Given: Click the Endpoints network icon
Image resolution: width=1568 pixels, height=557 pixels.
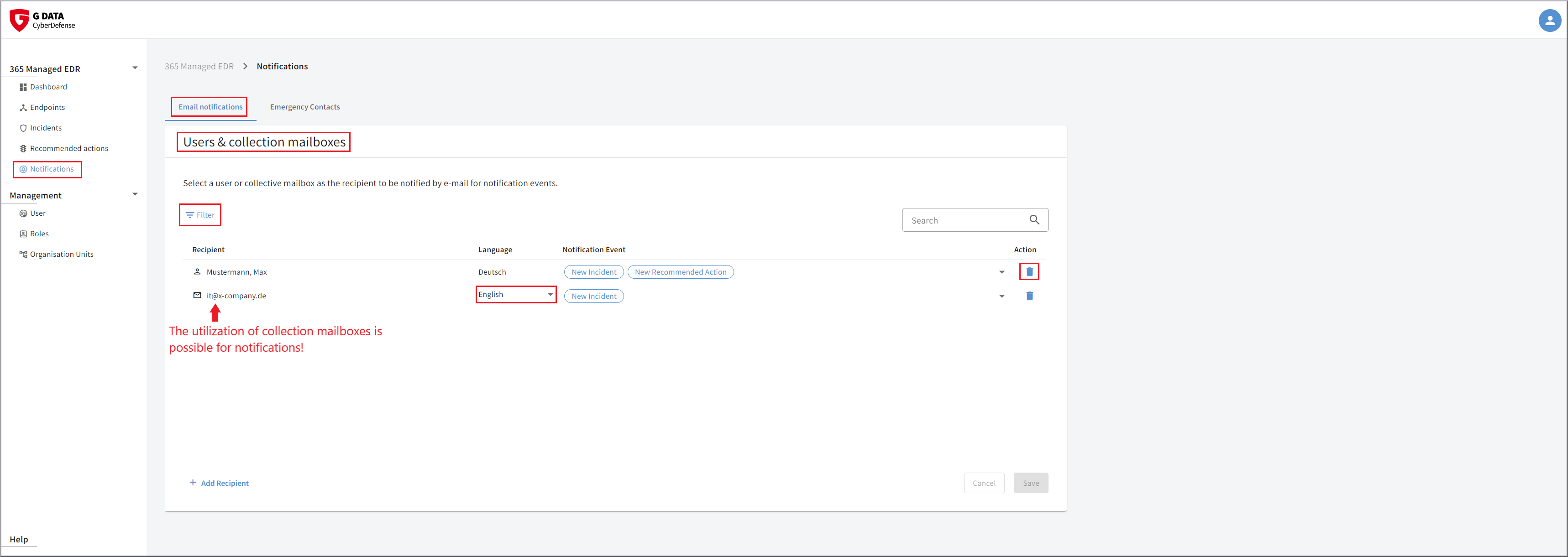Looking at the screenshot, I should 23,108.
